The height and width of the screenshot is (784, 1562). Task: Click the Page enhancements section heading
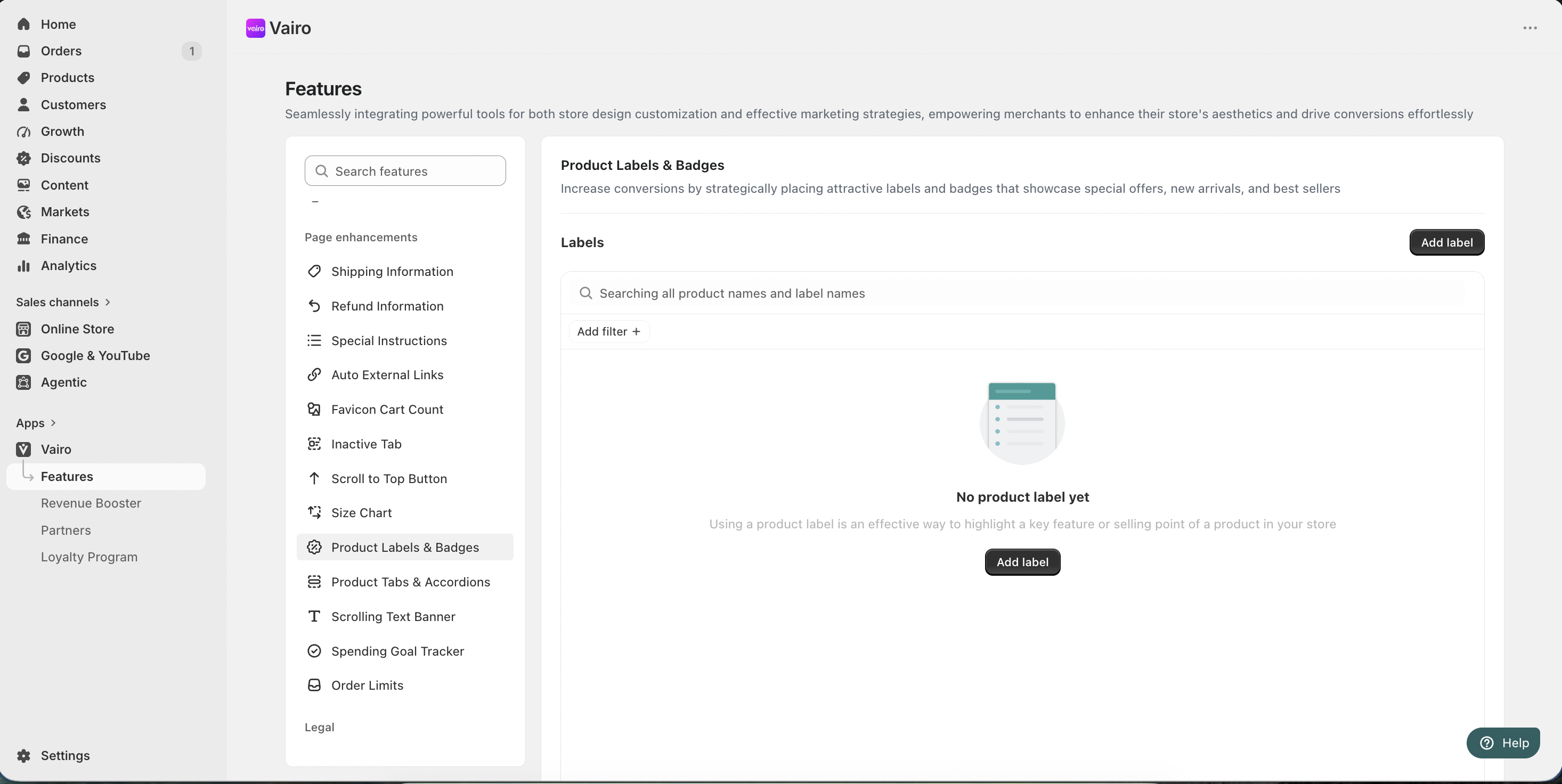click(x=361, y=237)
